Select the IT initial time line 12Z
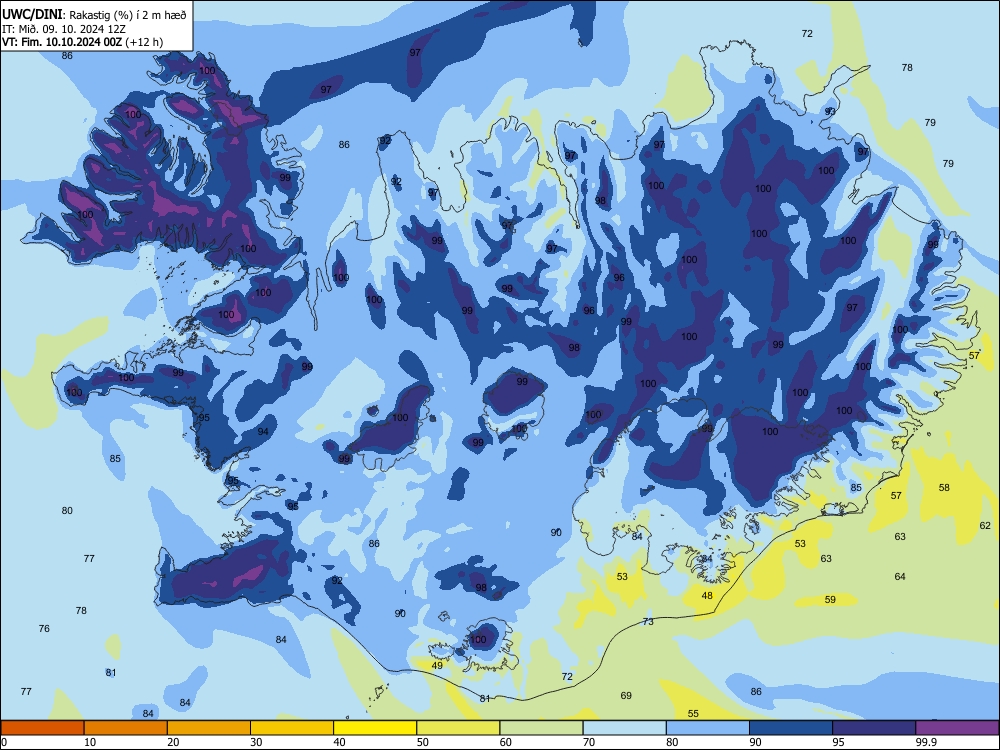The width and height of the screenshot is (1000, 750). coord(64,29)
